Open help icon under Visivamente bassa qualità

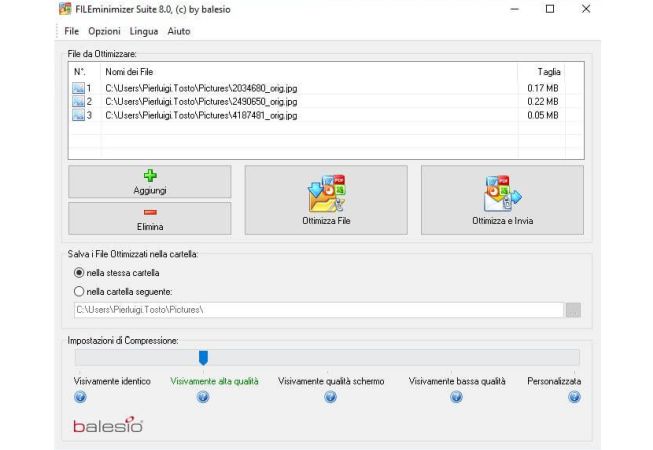click(x=456, y=397)
